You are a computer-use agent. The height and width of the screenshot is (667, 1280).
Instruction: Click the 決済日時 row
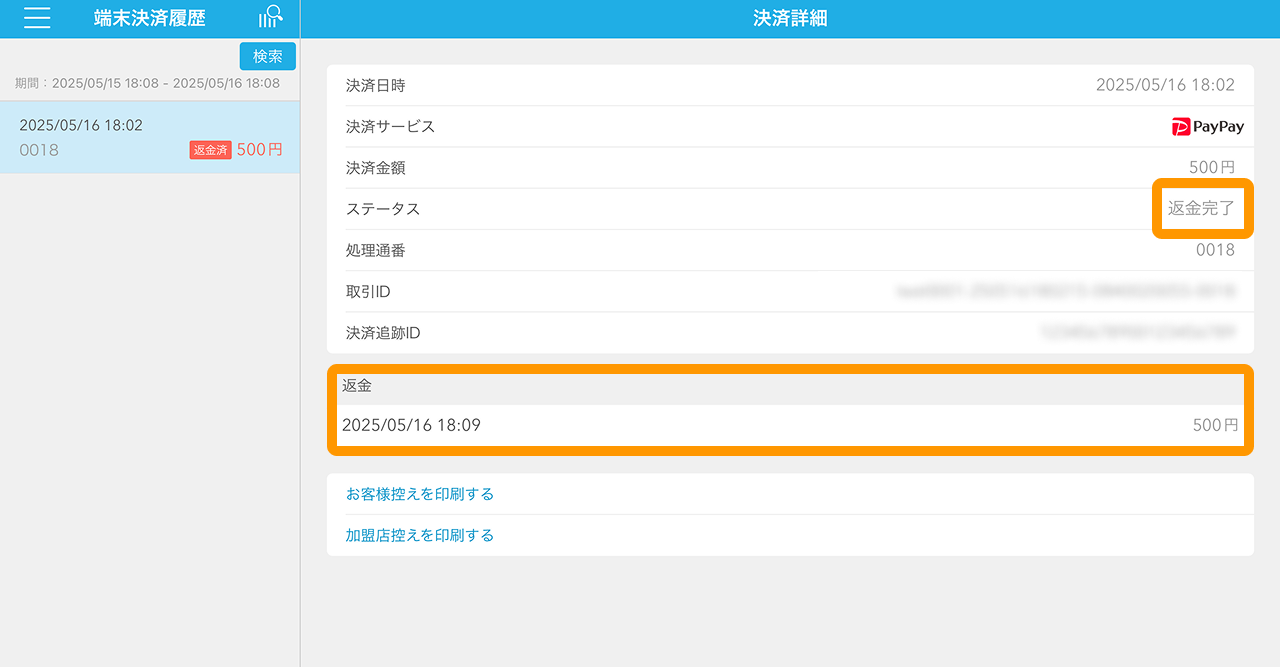click(x=790, y=85)
